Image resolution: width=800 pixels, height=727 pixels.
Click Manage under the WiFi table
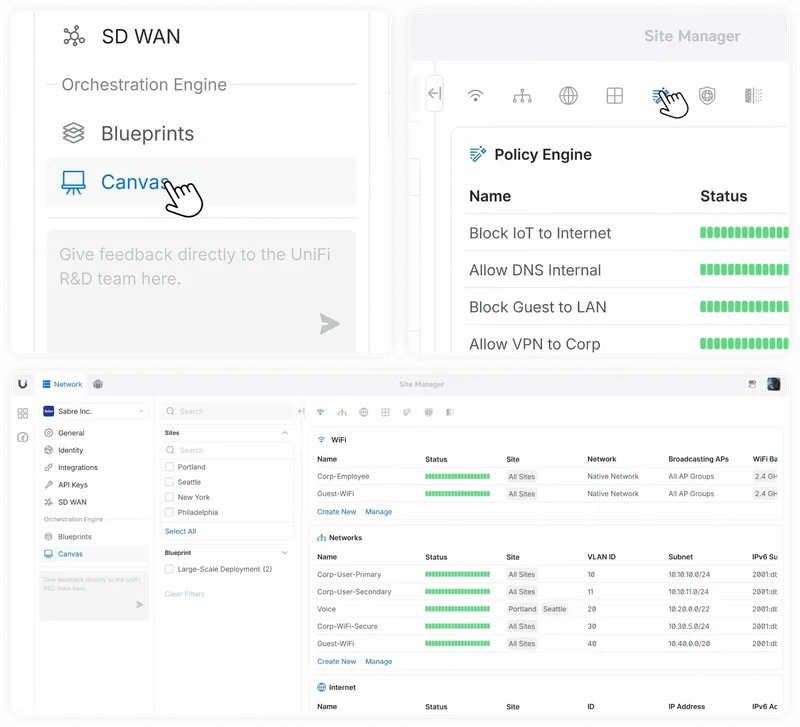coord(379,512)
